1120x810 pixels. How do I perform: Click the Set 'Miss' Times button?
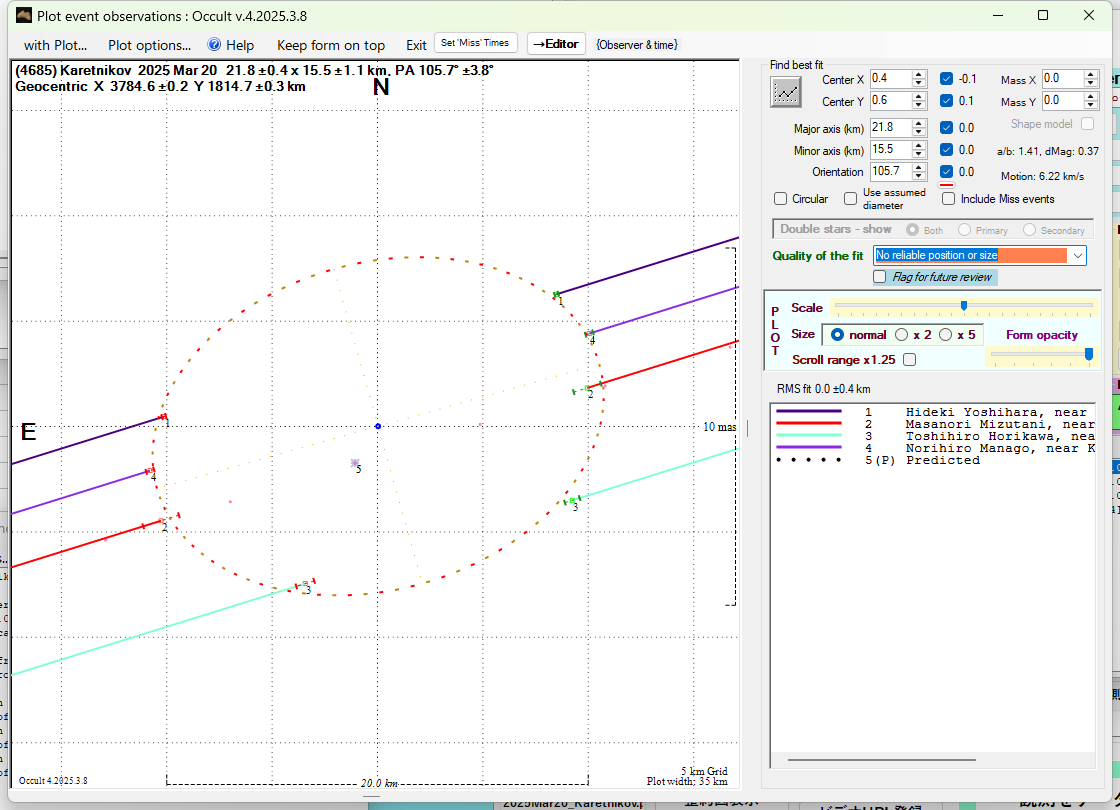click(x=475, y=43)
